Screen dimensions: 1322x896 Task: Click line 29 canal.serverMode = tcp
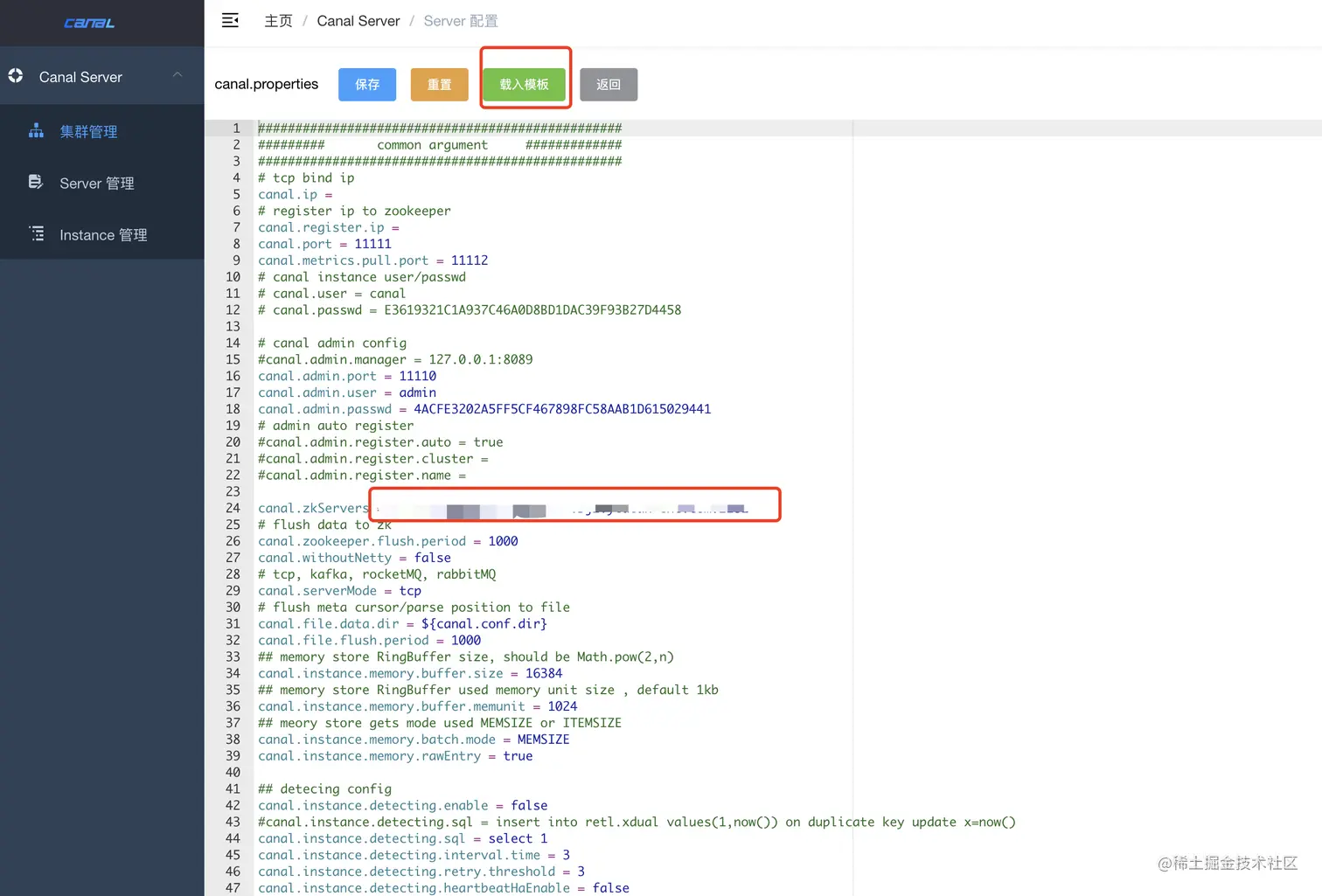click(339, 591)
